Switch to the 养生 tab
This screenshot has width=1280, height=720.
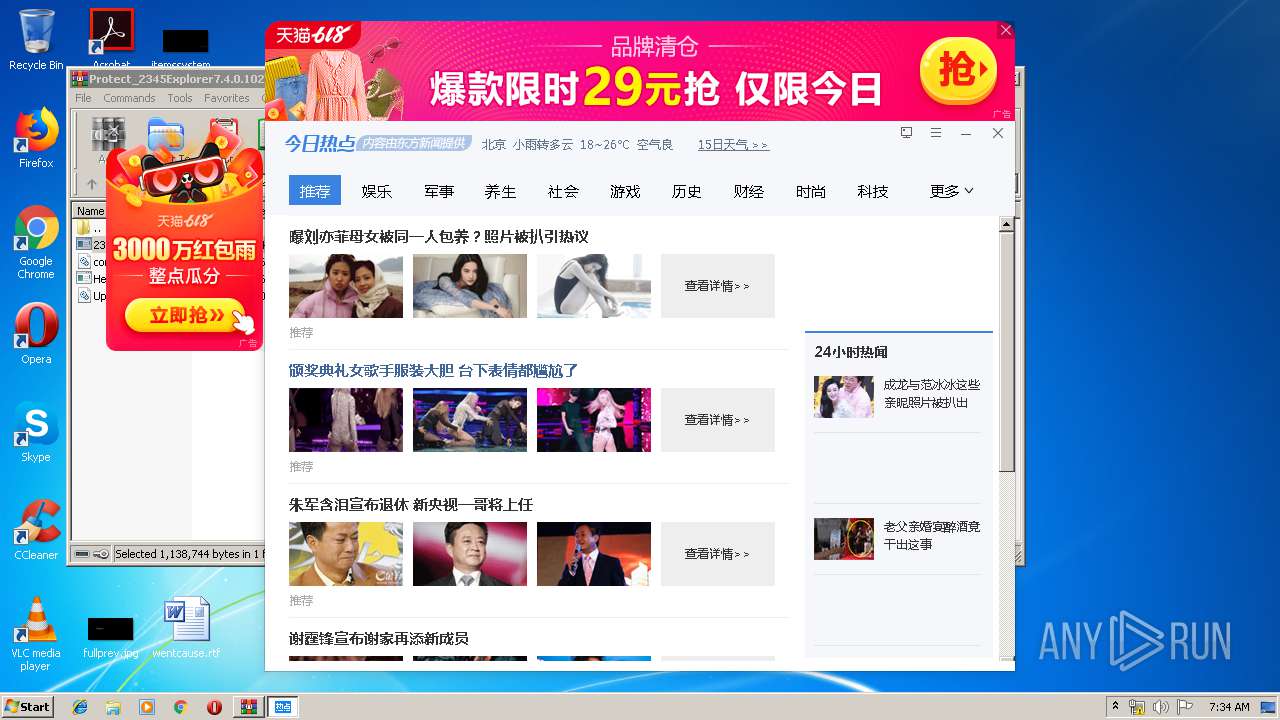501,191
